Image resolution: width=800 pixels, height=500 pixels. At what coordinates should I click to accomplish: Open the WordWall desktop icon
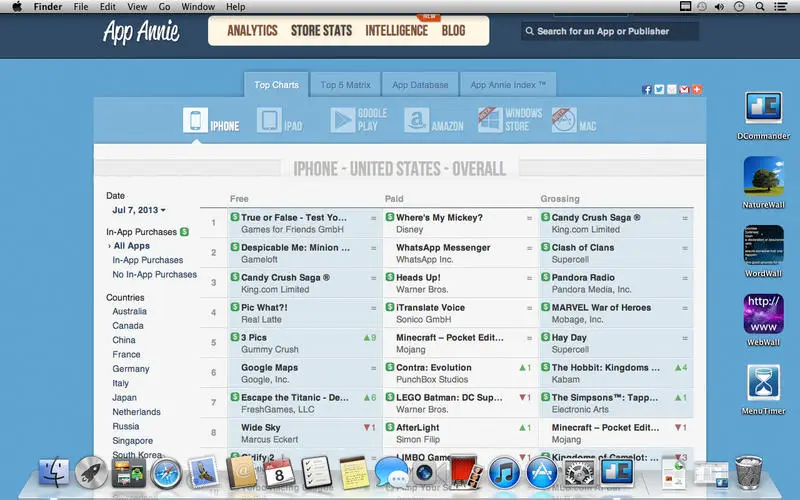(763, 245)
